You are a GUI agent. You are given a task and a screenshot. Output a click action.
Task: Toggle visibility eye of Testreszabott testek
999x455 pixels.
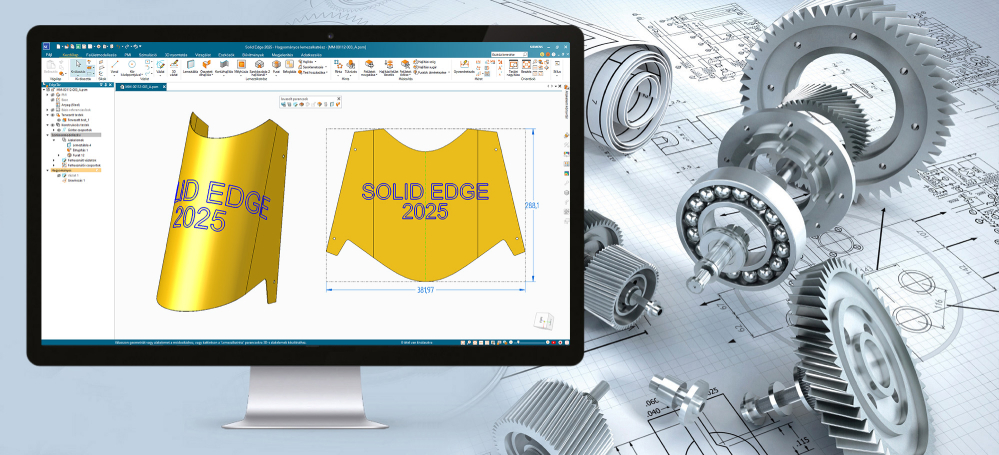[x=53, y=115]
